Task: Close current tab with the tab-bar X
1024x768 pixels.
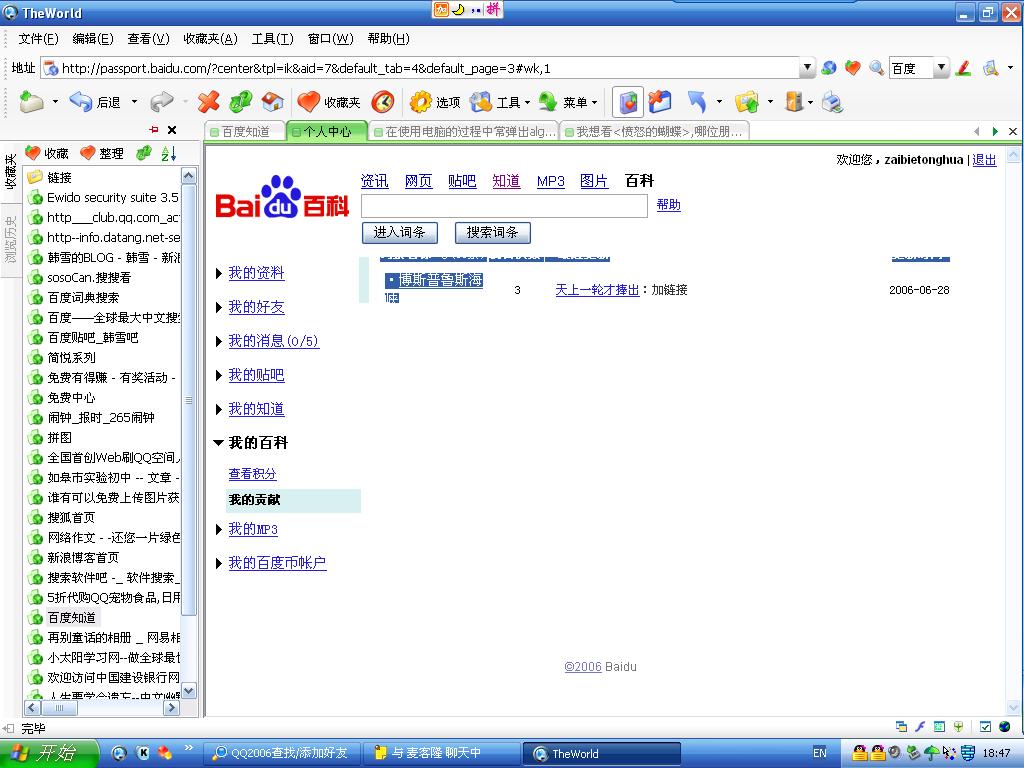Action: [1013, 131]
